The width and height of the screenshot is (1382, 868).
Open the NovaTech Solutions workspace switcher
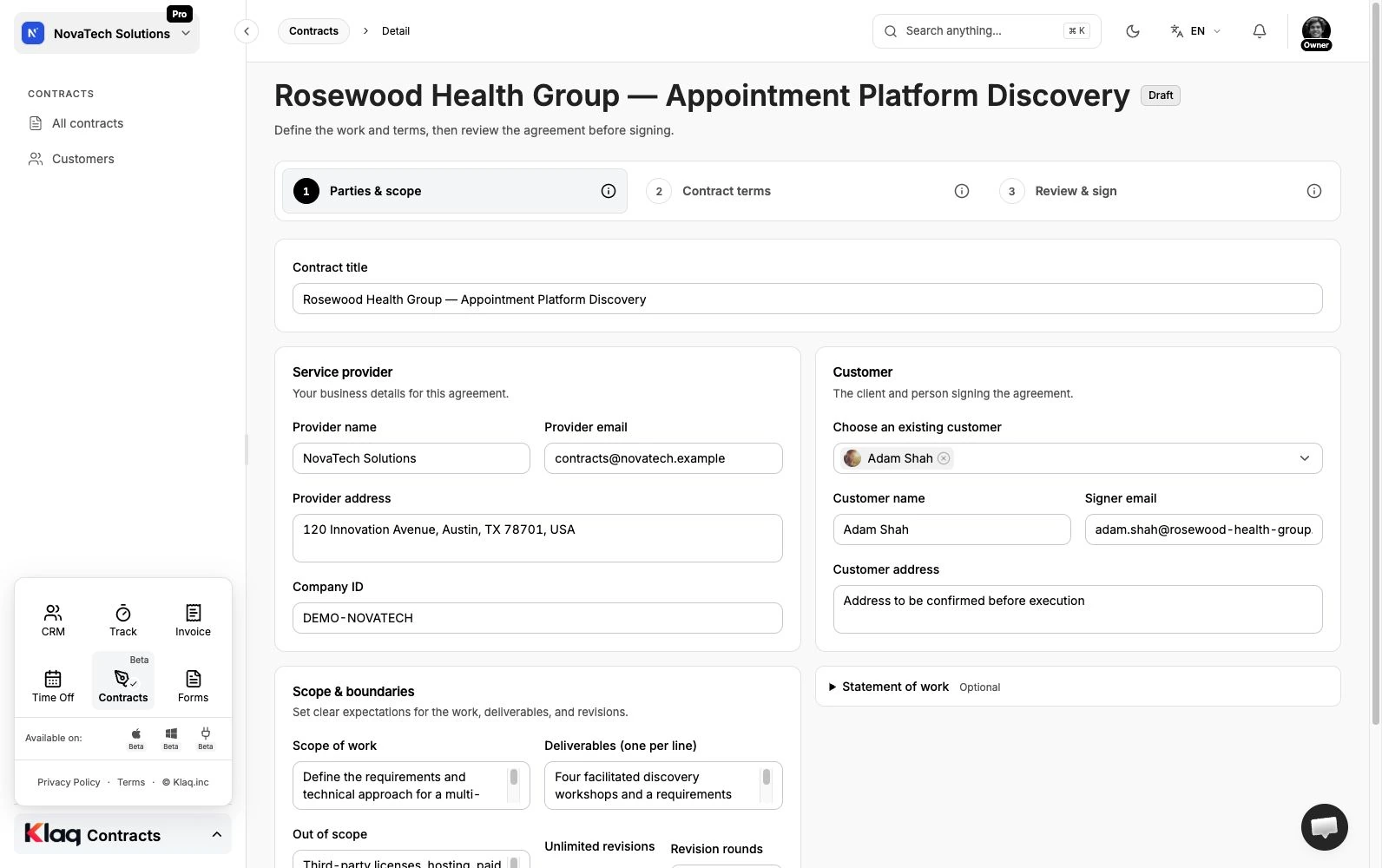click(107, 34)
